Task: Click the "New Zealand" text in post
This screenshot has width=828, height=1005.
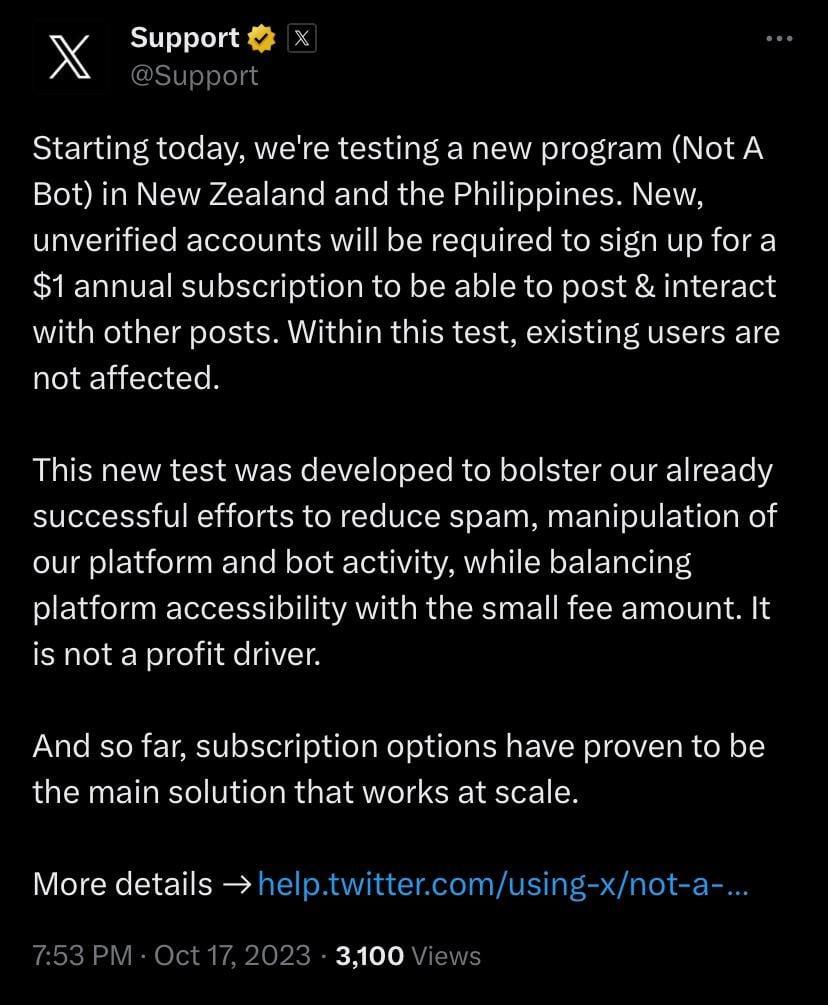Action: pos(225,195)
